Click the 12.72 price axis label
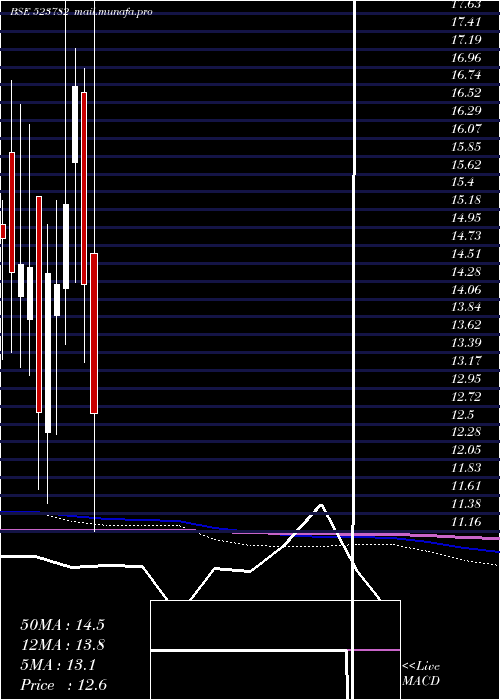This screenshot has height=700, width=500. click(x=466, y=396)
